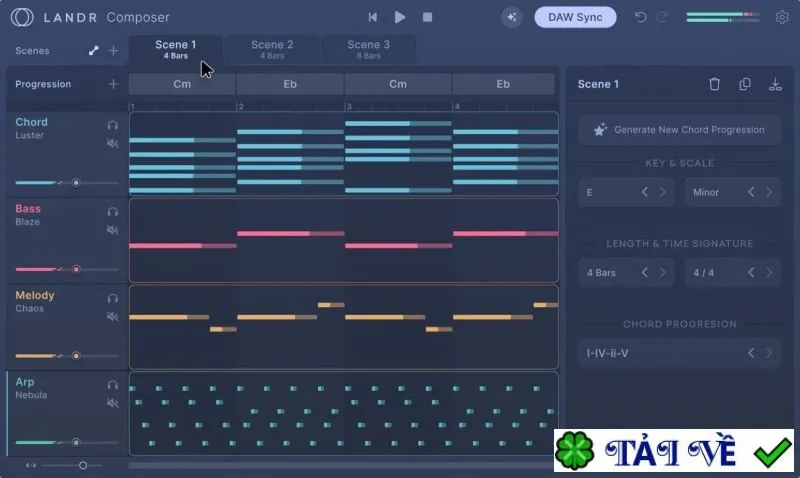Click the Scenes wand icon
The image size is (800, 478).
click(x=93, y=51)
